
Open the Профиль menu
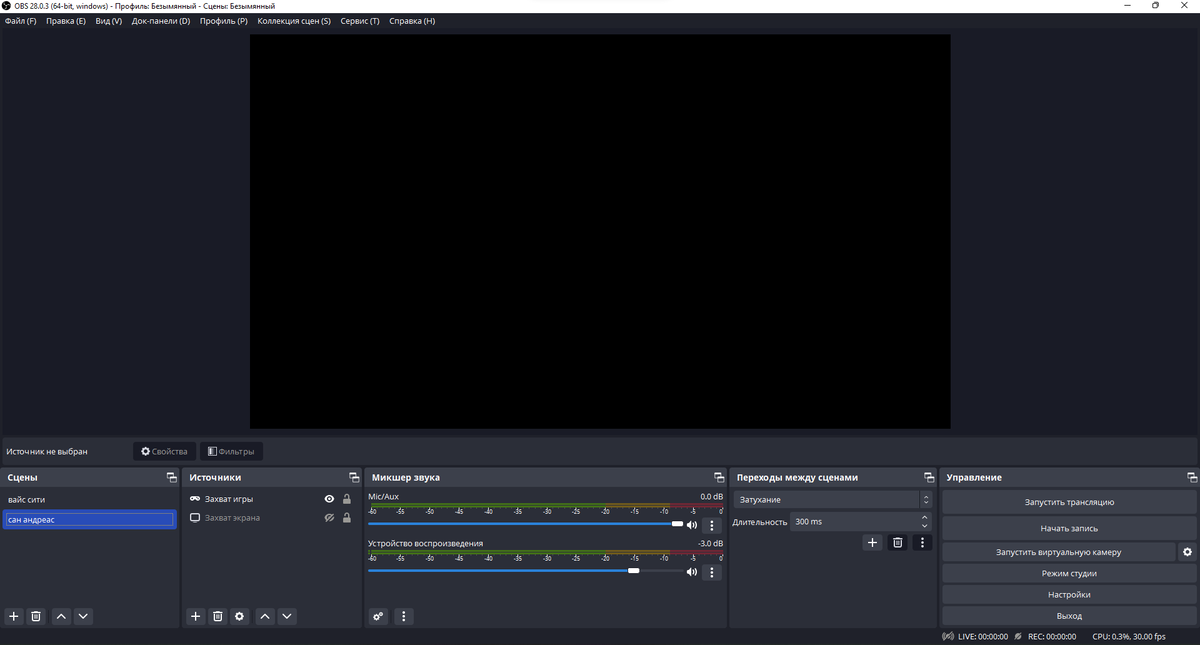[224, 21]
